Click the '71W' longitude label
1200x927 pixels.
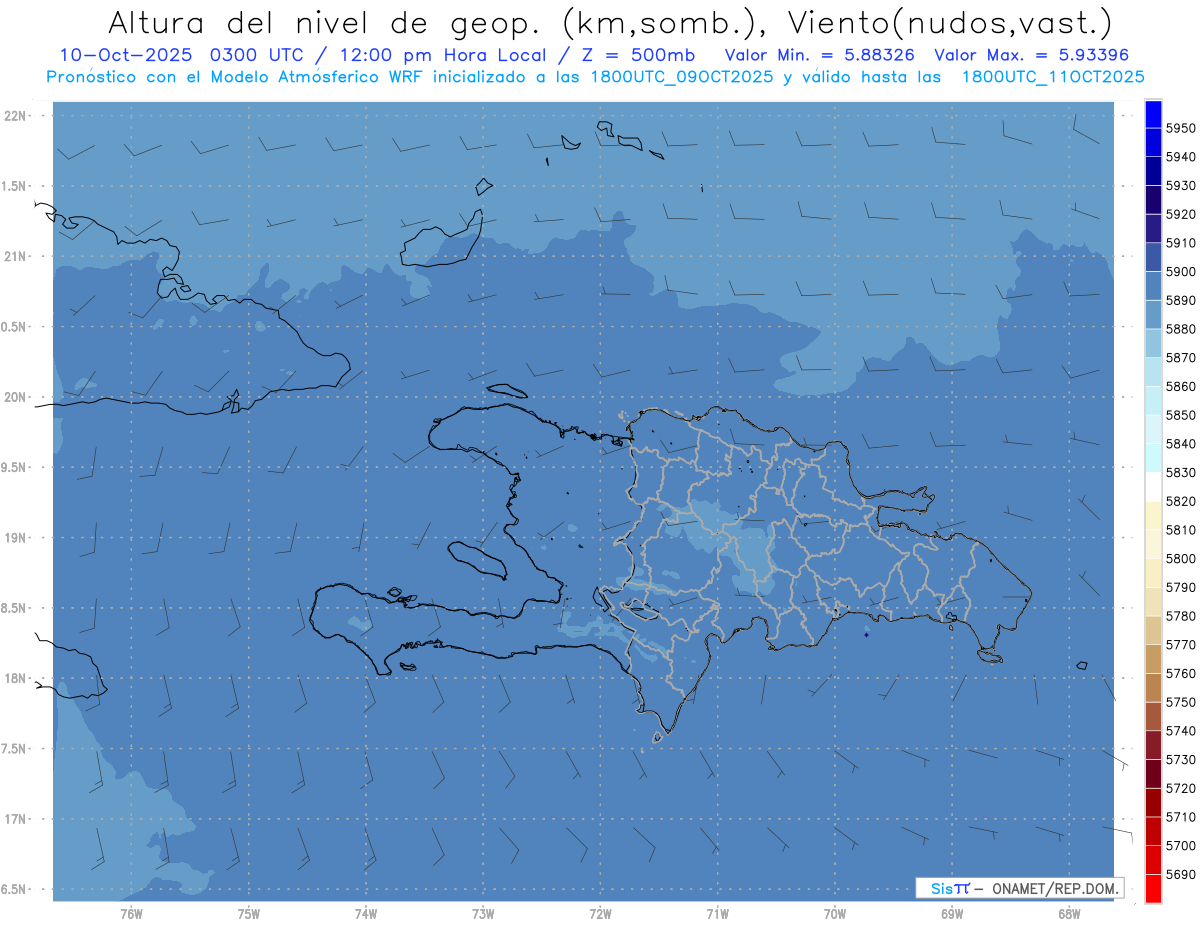point(717,914)
